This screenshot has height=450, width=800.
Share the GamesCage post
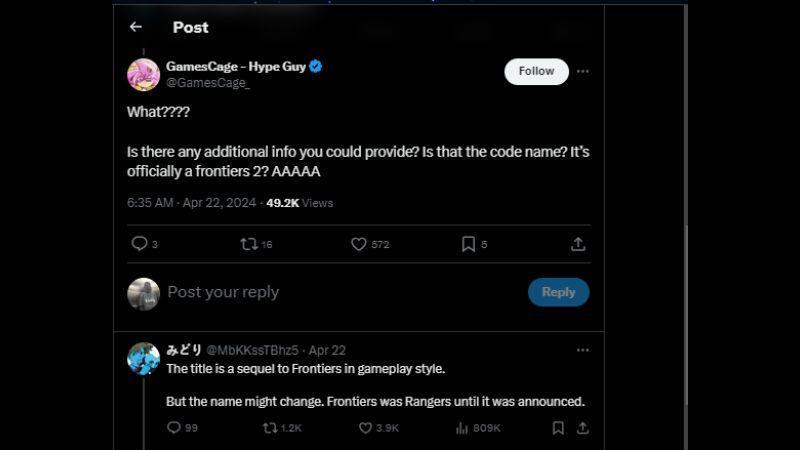click(578, 244)
